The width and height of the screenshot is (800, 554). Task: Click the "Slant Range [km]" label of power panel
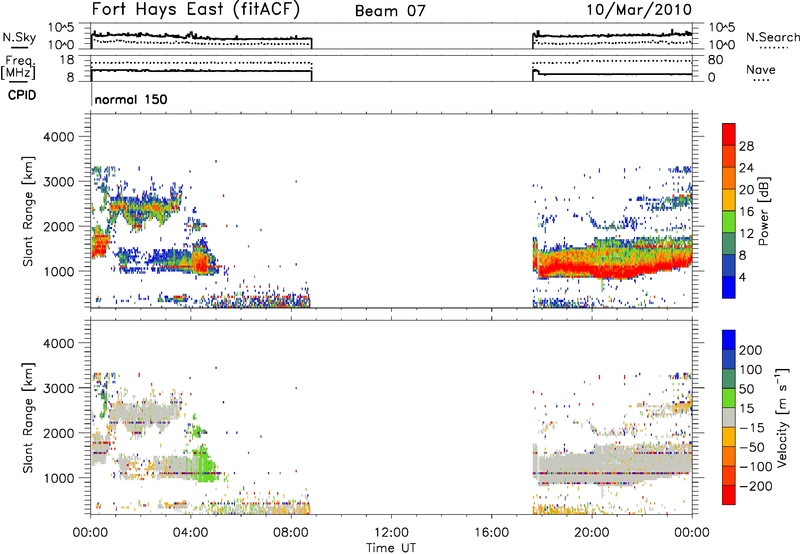coord(28,211)
